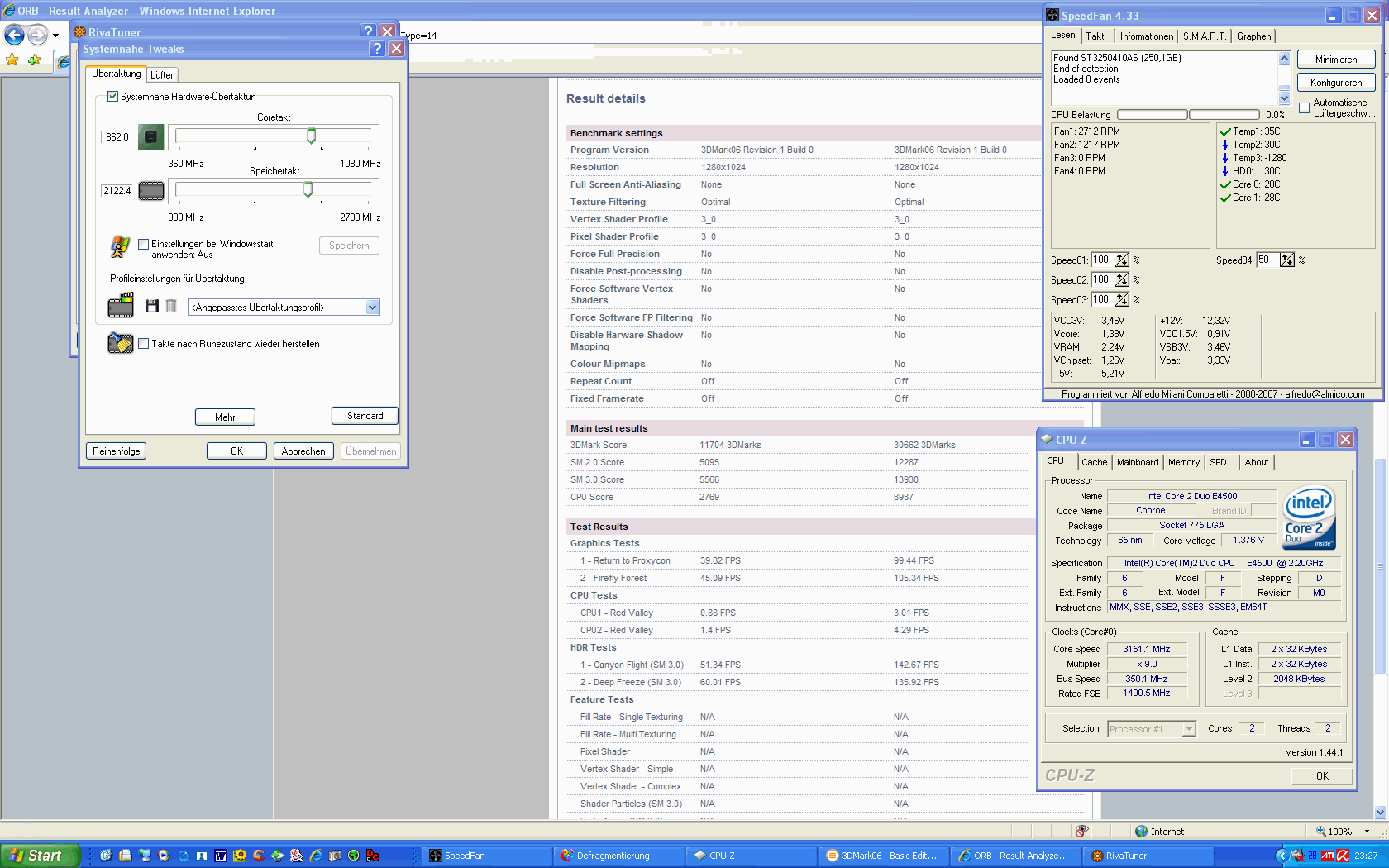This screenshot has height=868, width=1389.
Task: Click the Intel Core 2 Duo logo
Action: point(1309,517)
